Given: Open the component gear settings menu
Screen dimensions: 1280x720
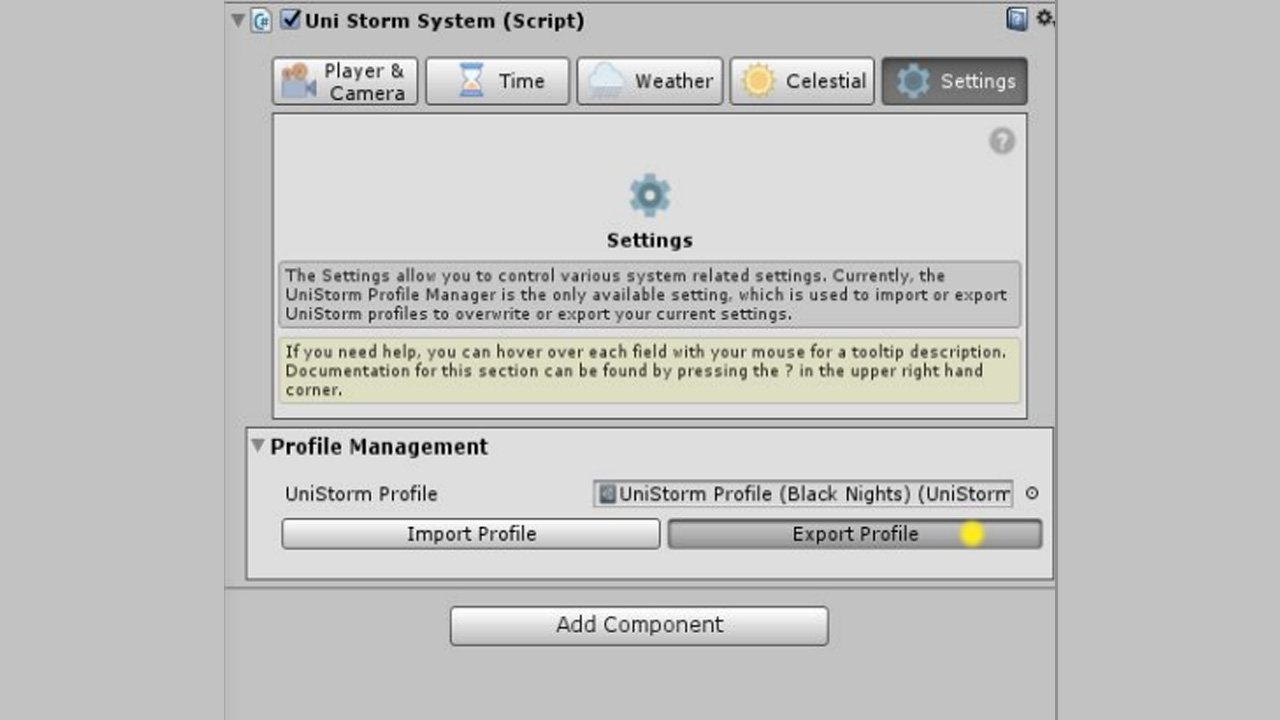Looking at the screenshot, I should 1044,18.
